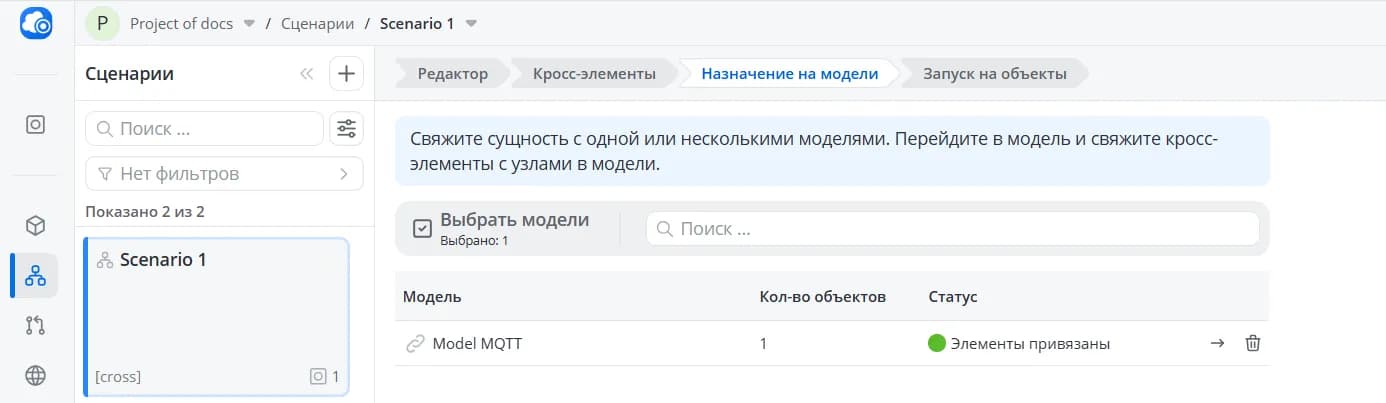This screenshot has width=1386, height=403.
Task: Click the Показано 2 из 2 counter
Action: [145, 212]
